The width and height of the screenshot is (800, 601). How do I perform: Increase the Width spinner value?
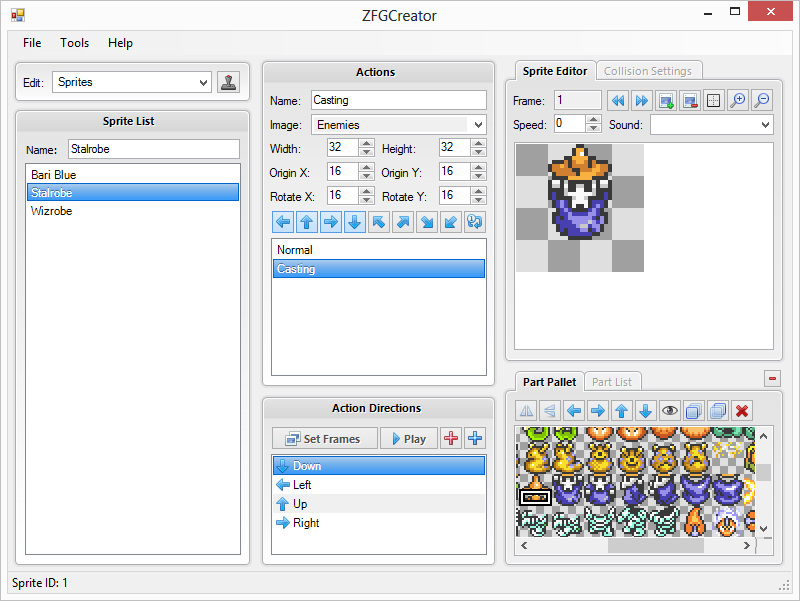[x=366, y=143]
